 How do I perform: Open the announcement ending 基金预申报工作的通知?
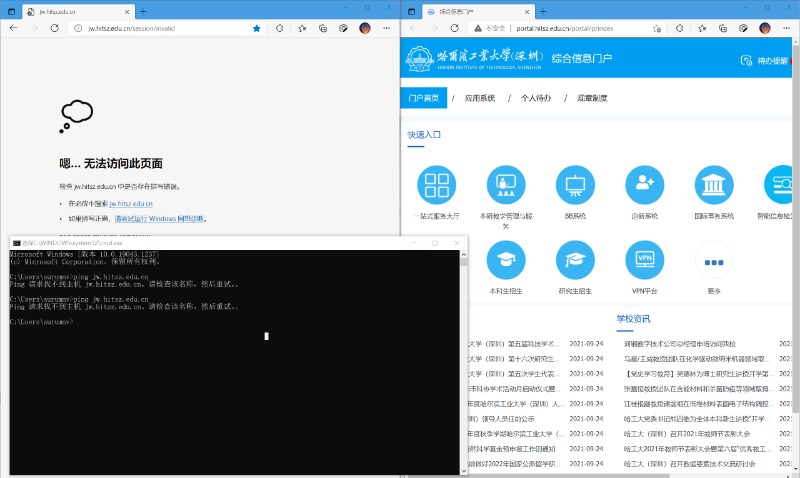coord(512,449)
